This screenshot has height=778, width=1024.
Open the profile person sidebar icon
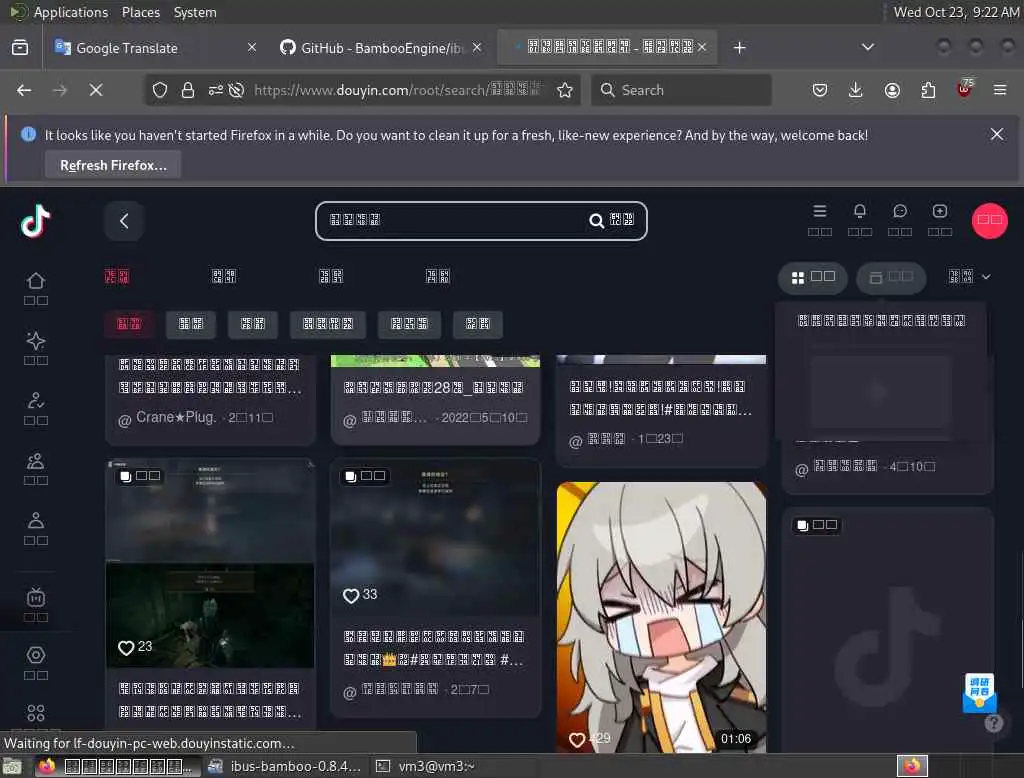tap(36, 521)
